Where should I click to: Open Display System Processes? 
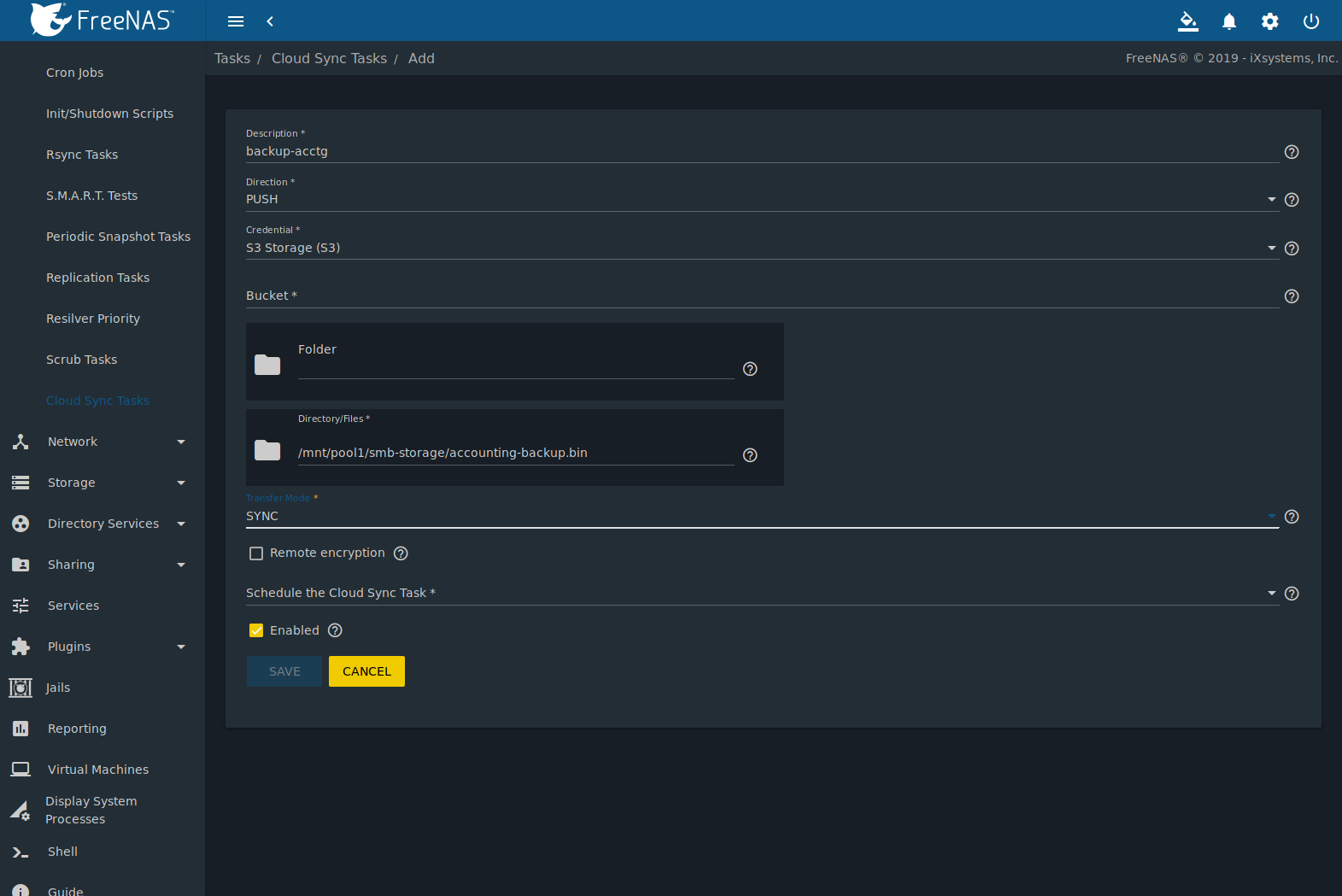pyautogui.click(x=91, y=810)
